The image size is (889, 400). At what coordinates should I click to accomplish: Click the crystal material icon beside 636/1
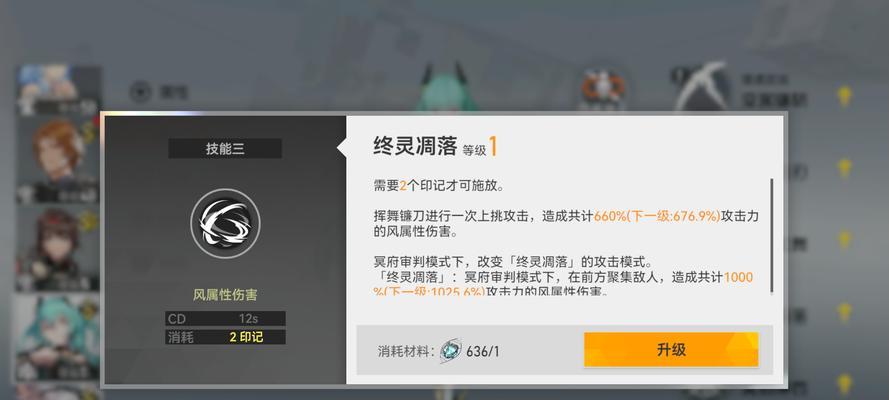(451, 351)
